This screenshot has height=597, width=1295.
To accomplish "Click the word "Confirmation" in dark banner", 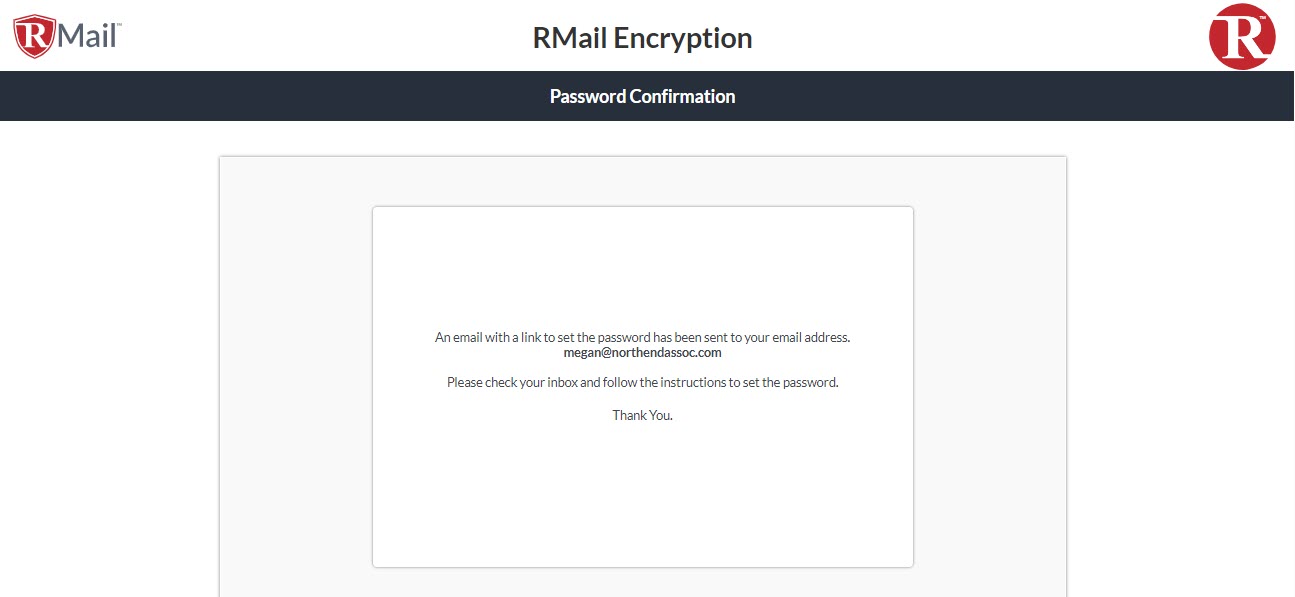I will (682, 96).
